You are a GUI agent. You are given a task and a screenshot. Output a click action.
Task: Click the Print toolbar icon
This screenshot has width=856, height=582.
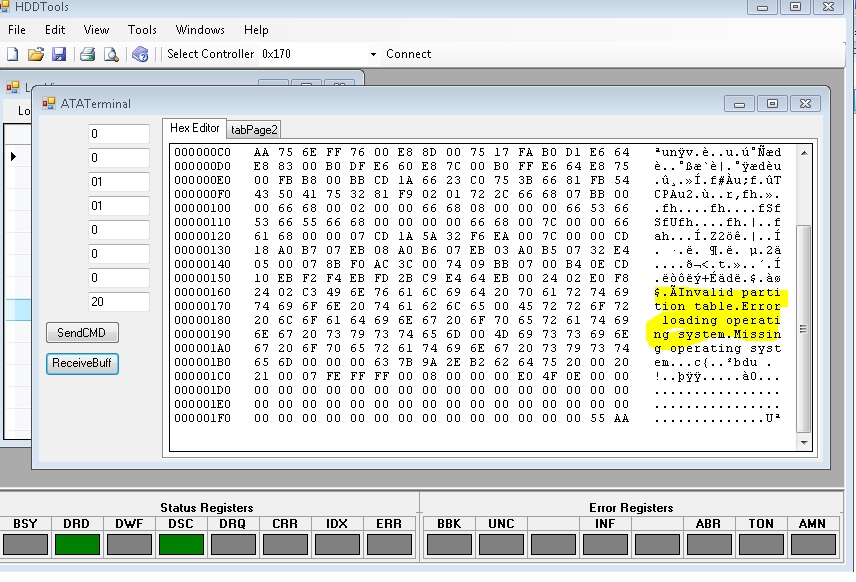87,54
